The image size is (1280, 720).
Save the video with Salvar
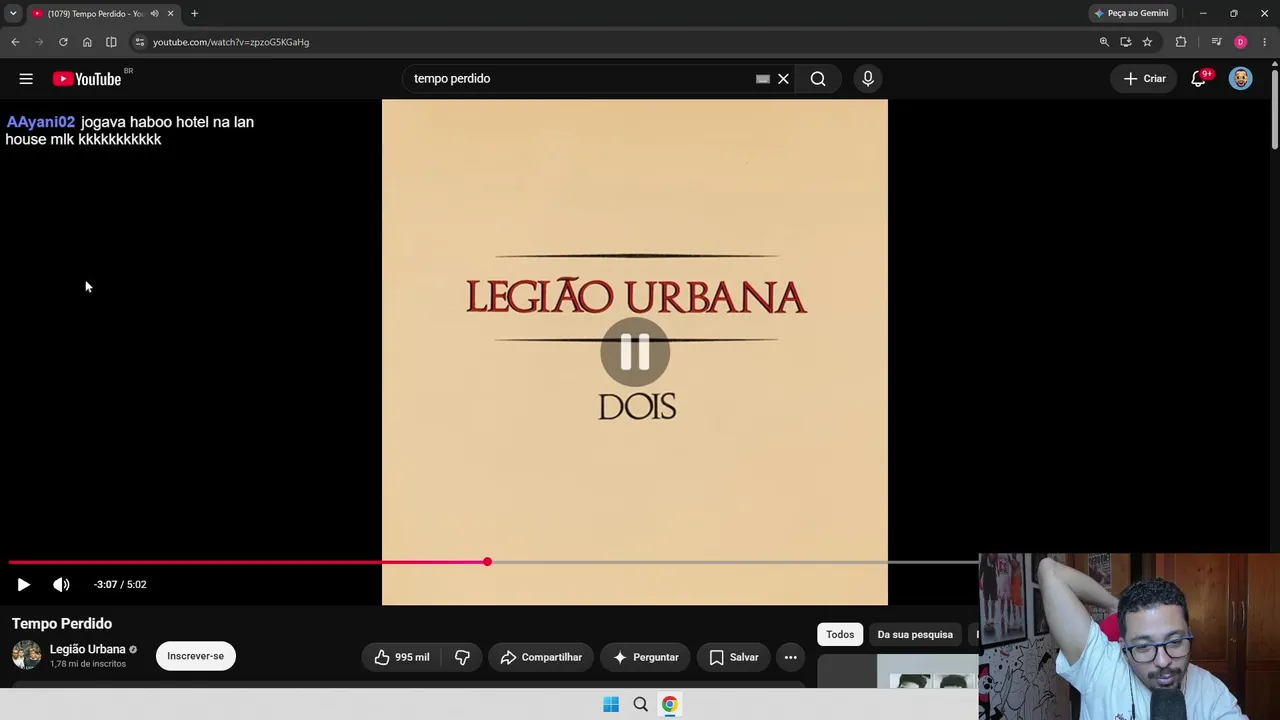pos(733,657)
